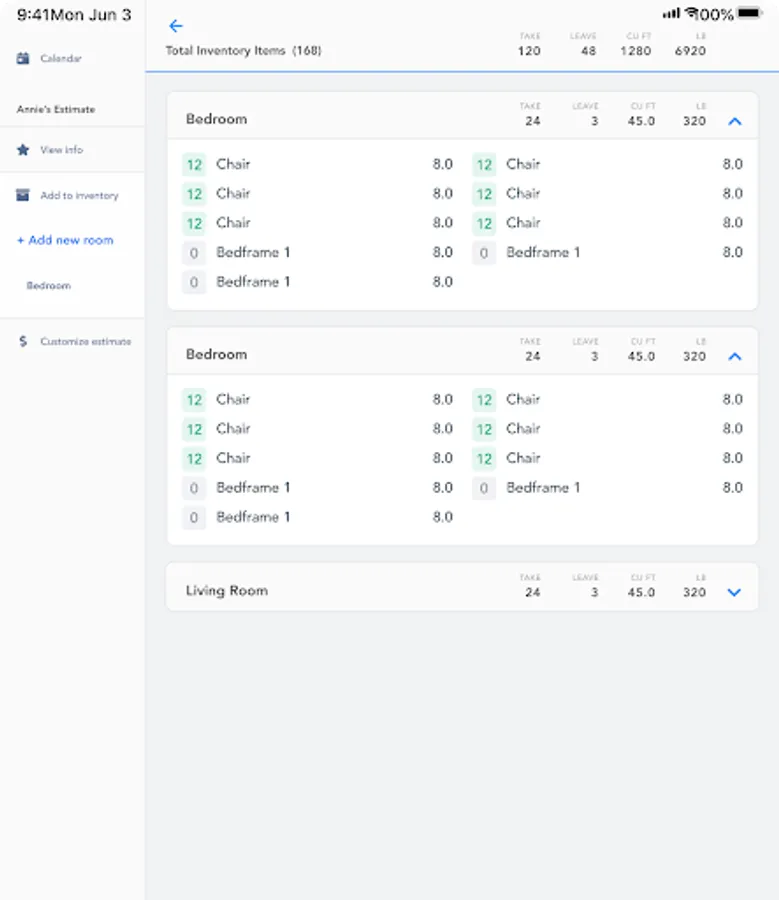
Task: Select the inventory icon next to Add to inventory
Action: 22,195
